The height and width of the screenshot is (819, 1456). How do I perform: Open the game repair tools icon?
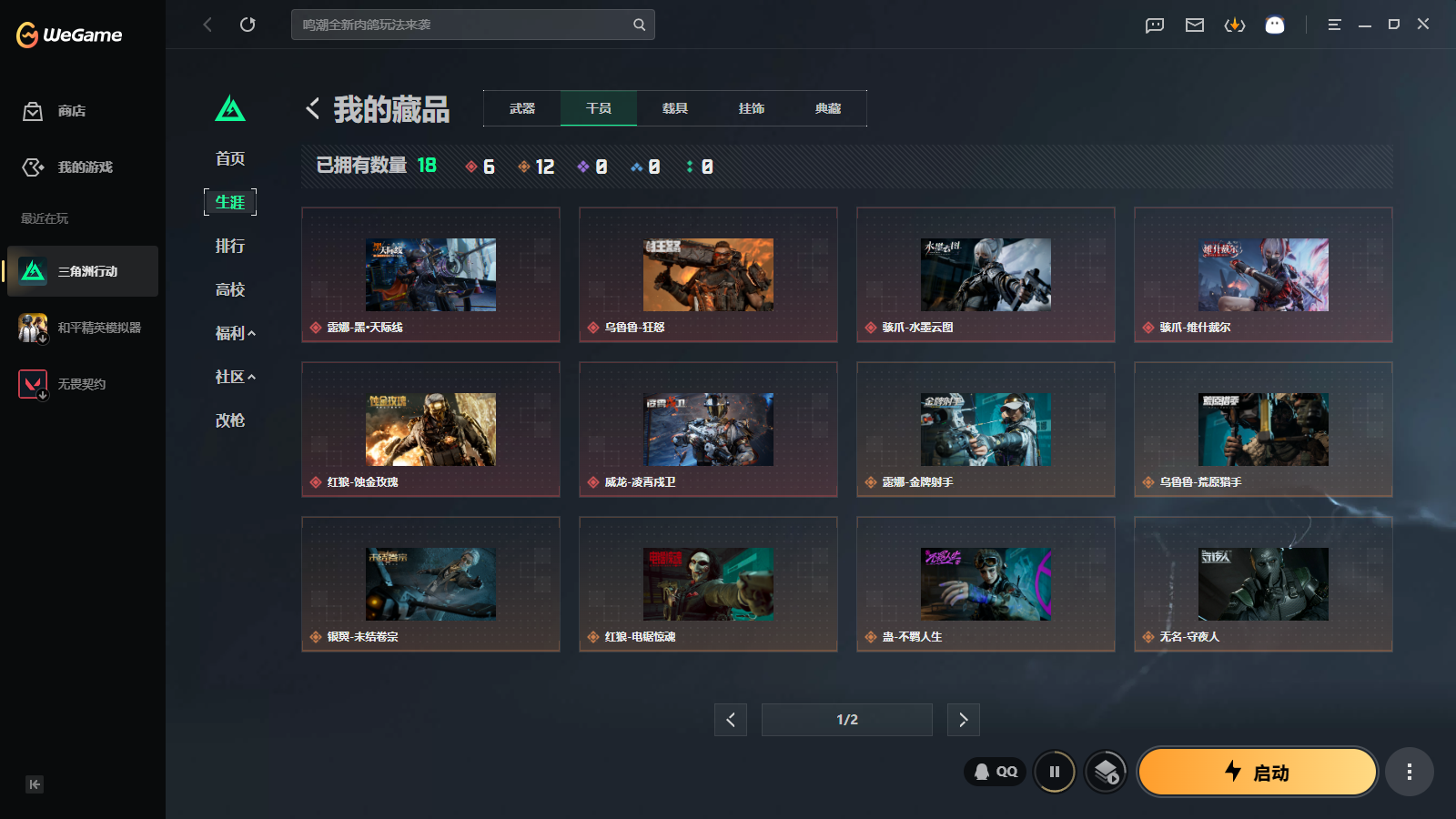point(1107,772)
